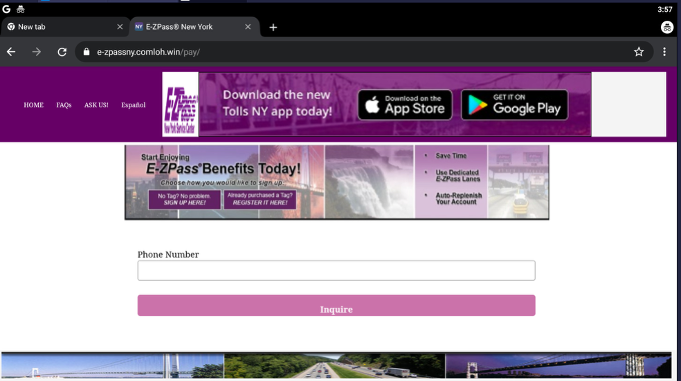The image size is (681, 381).
Task: Switch to the E-ZPass New York tab
Action: [x=195, y=27]
